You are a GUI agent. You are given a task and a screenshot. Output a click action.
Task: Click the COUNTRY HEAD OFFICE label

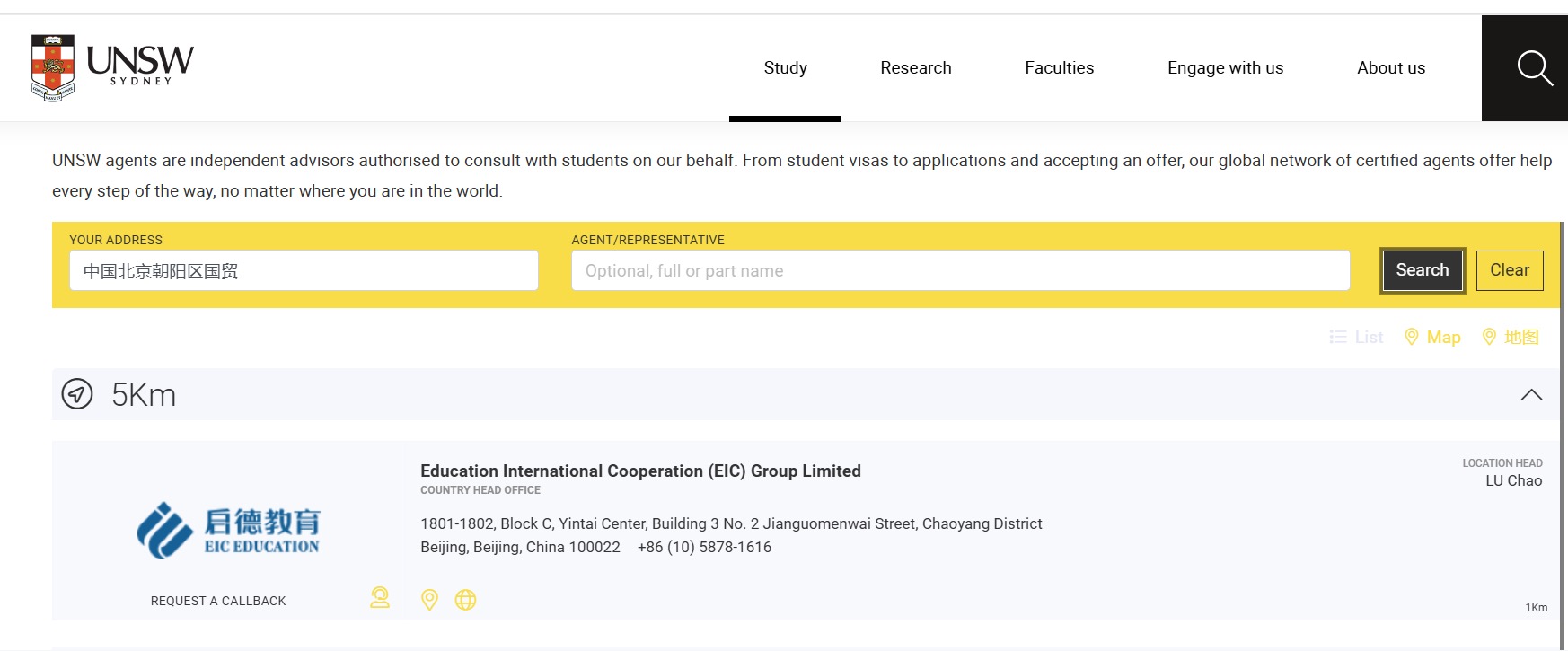[x=480, y=490]
